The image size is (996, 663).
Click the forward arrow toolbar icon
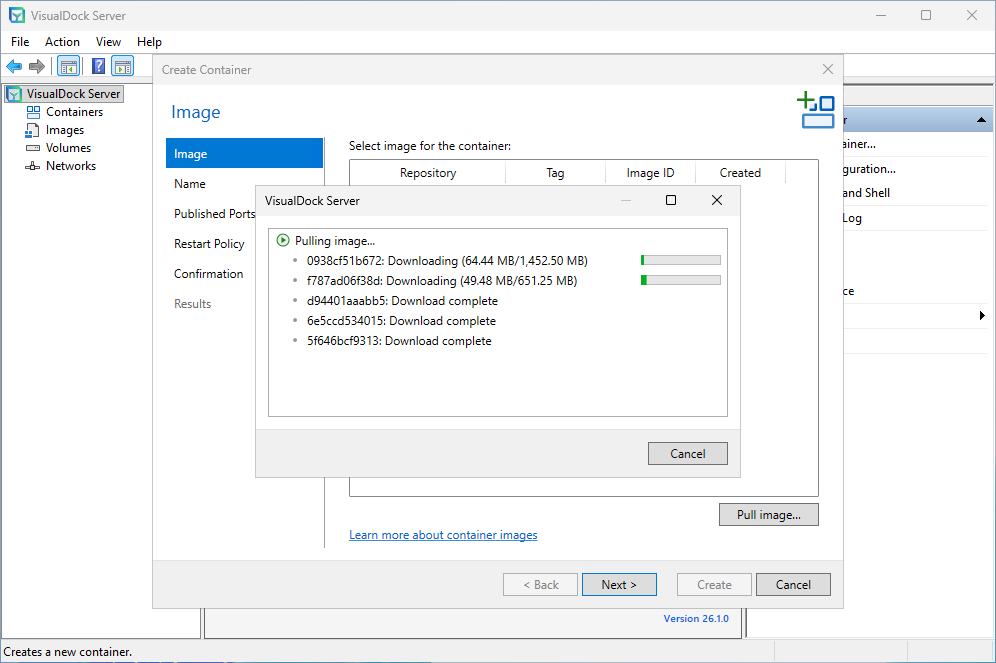coord(37,66)
